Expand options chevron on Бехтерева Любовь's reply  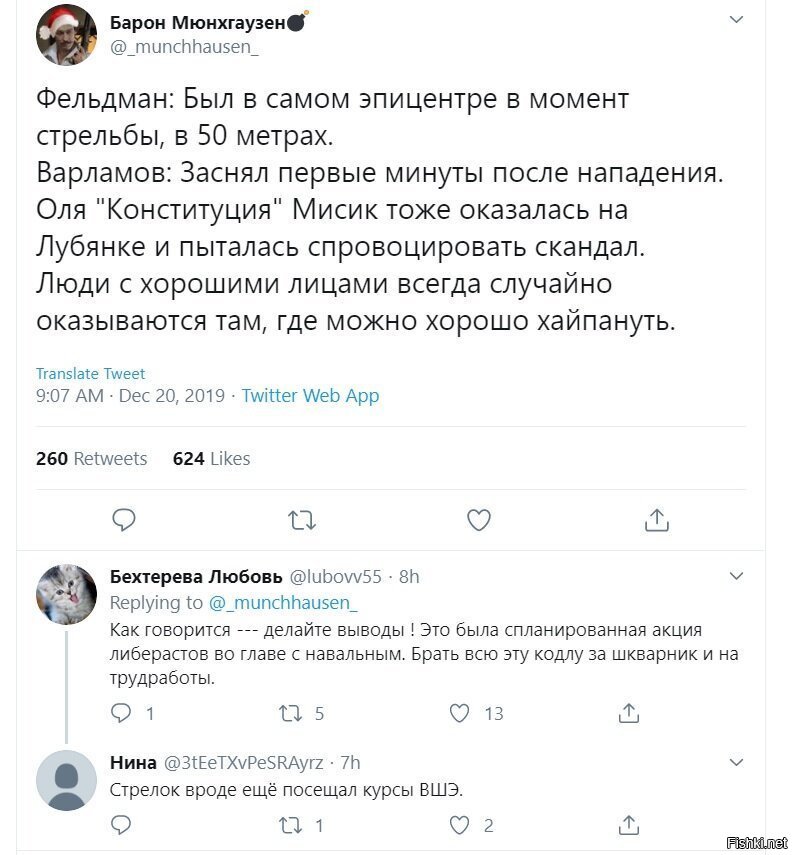click(x=736, y=576)
